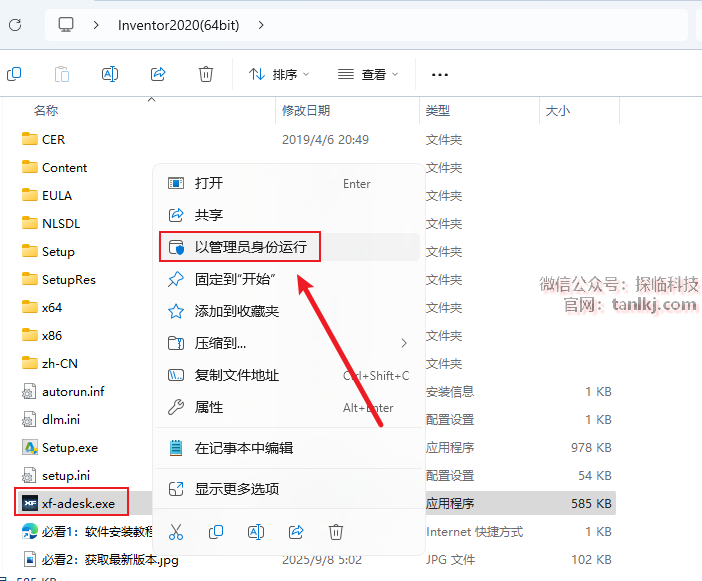Select the EULA folder
This screenshot has width=702, height=581.
47,196
